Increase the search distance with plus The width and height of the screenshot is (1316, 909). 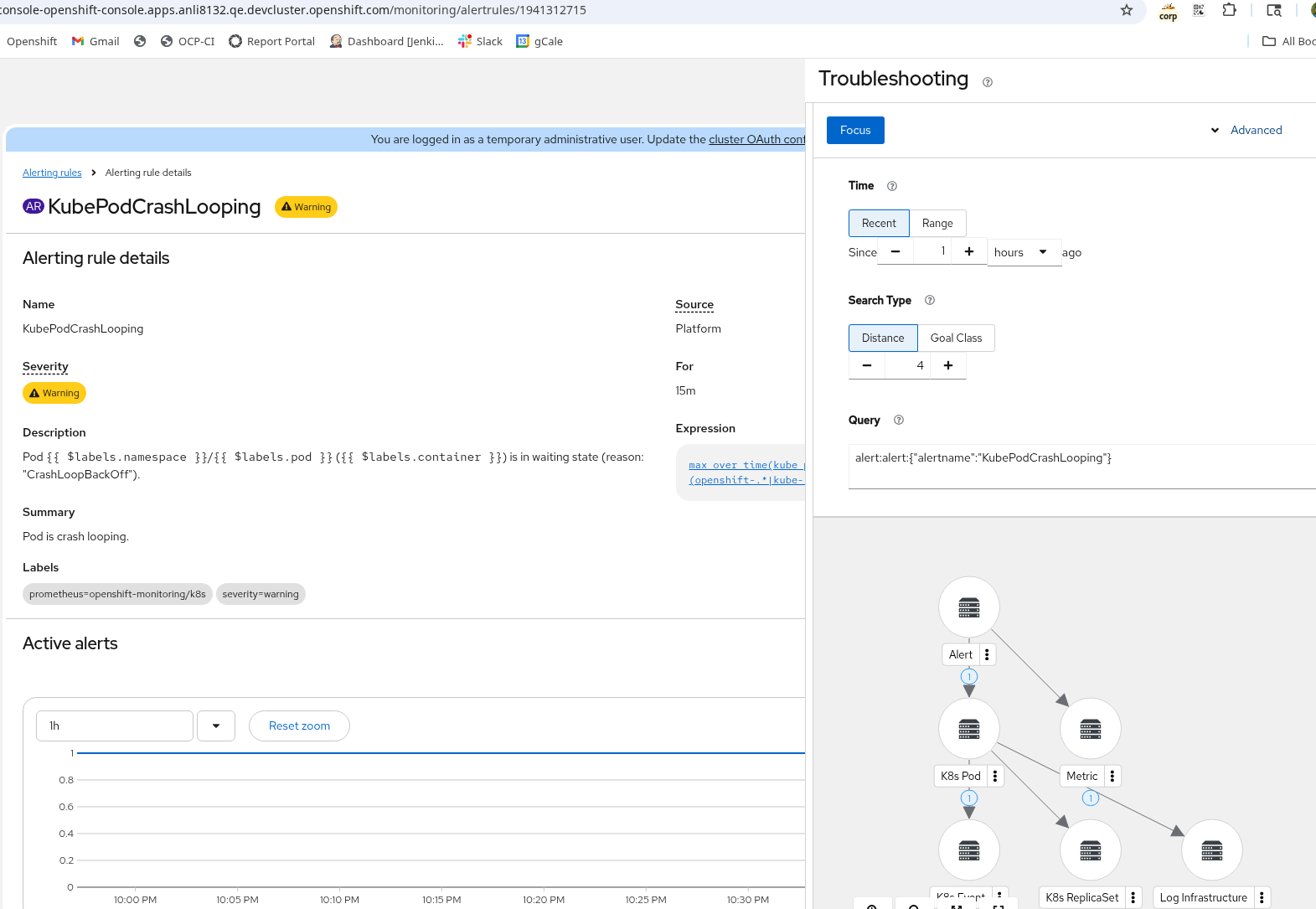tap(948, 365)
